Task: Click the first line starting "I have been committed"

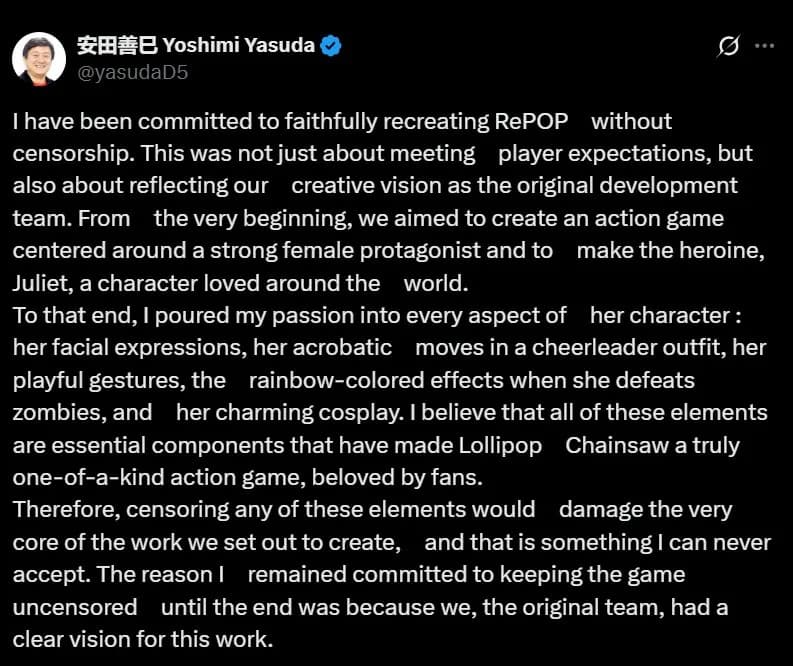Action: [290, 122]
